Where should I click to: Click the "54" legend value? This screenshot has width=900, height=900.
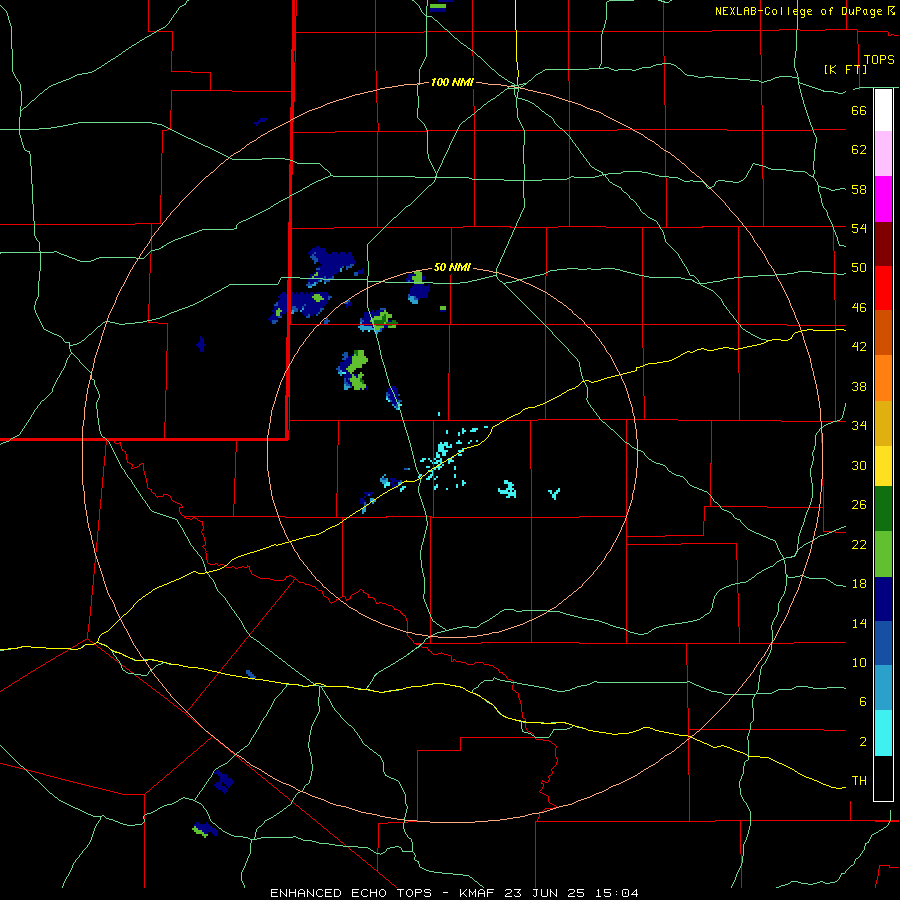pos(859,228)
